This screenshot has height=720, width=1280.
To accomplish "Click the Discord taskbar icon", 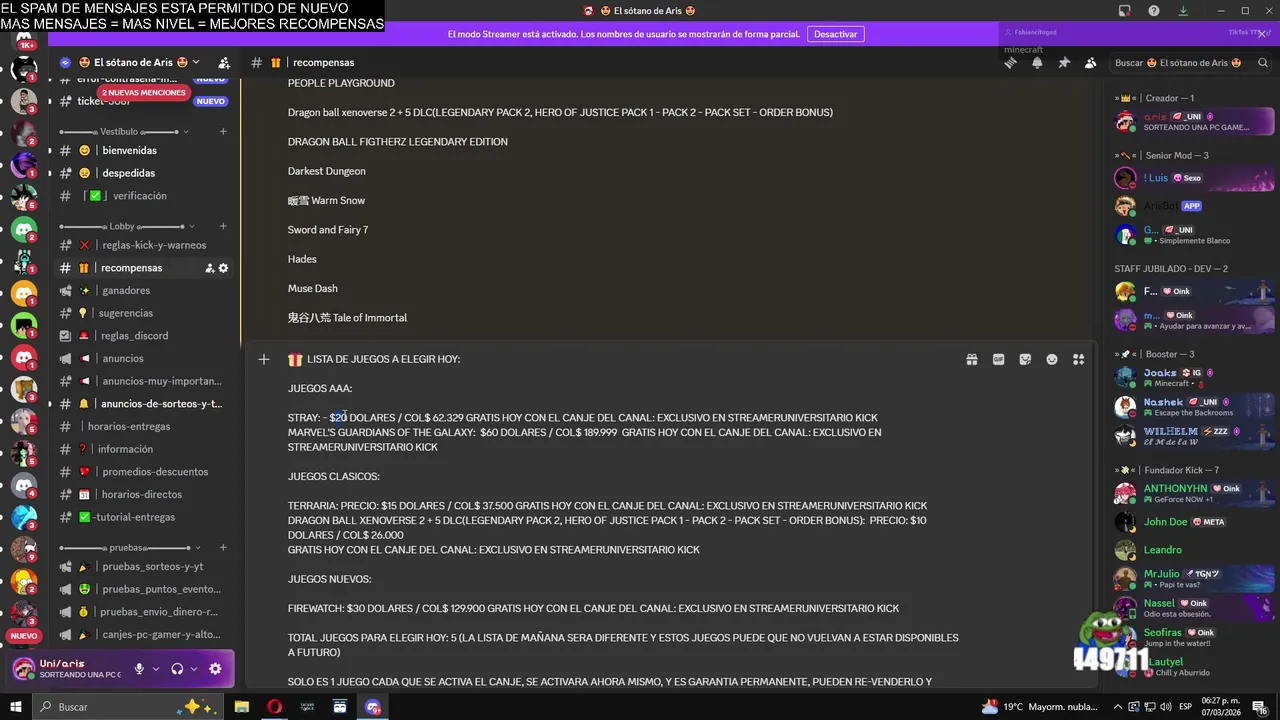I will point(373,707).
